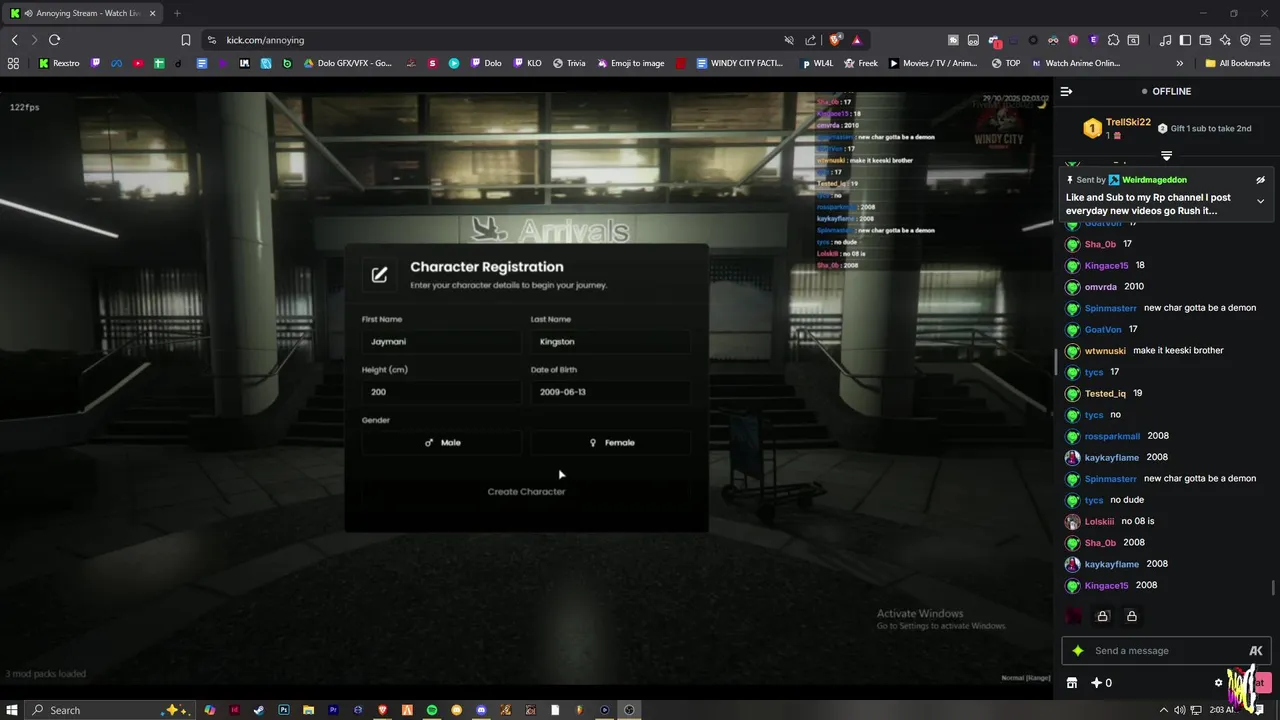Screen dimensions: 1280x720
Task: Click the Height field showing 200
Action: (x=441, y=391)
